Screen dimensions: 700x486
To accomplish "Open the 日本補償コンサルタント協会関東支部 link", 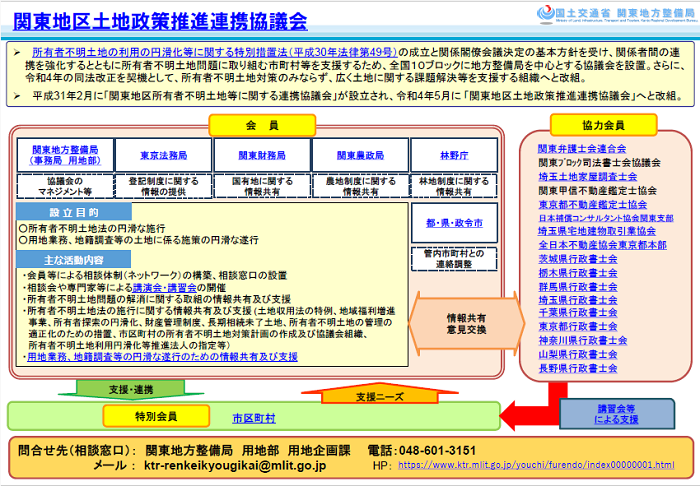I will point(606,218).
